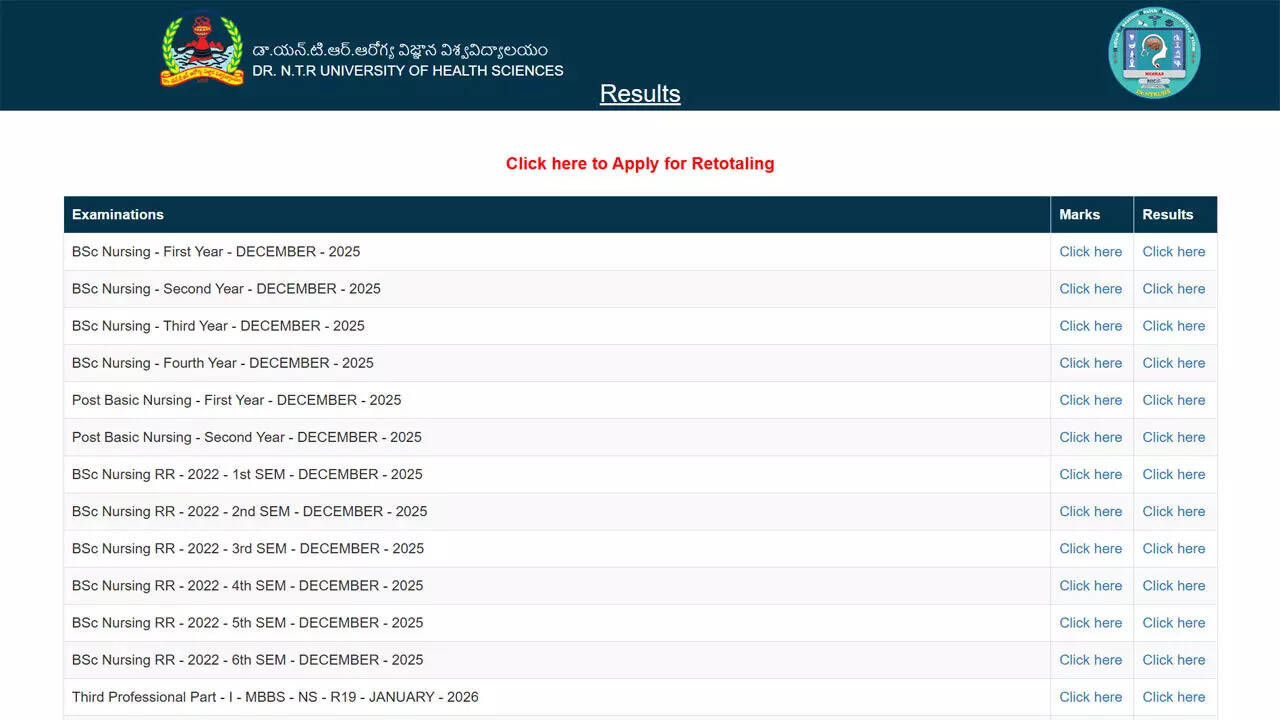
Task: Open Results for BSc Nursing First Year
Action: pos(1173,252)
